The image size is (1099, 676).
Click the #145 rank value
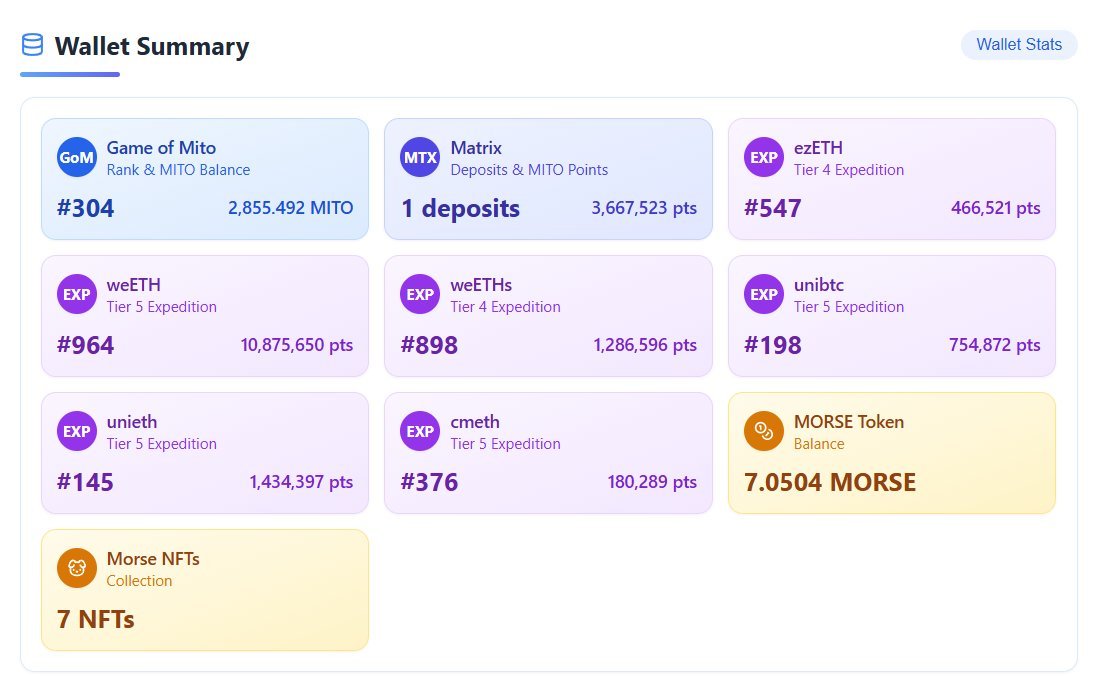pos(85,482)
